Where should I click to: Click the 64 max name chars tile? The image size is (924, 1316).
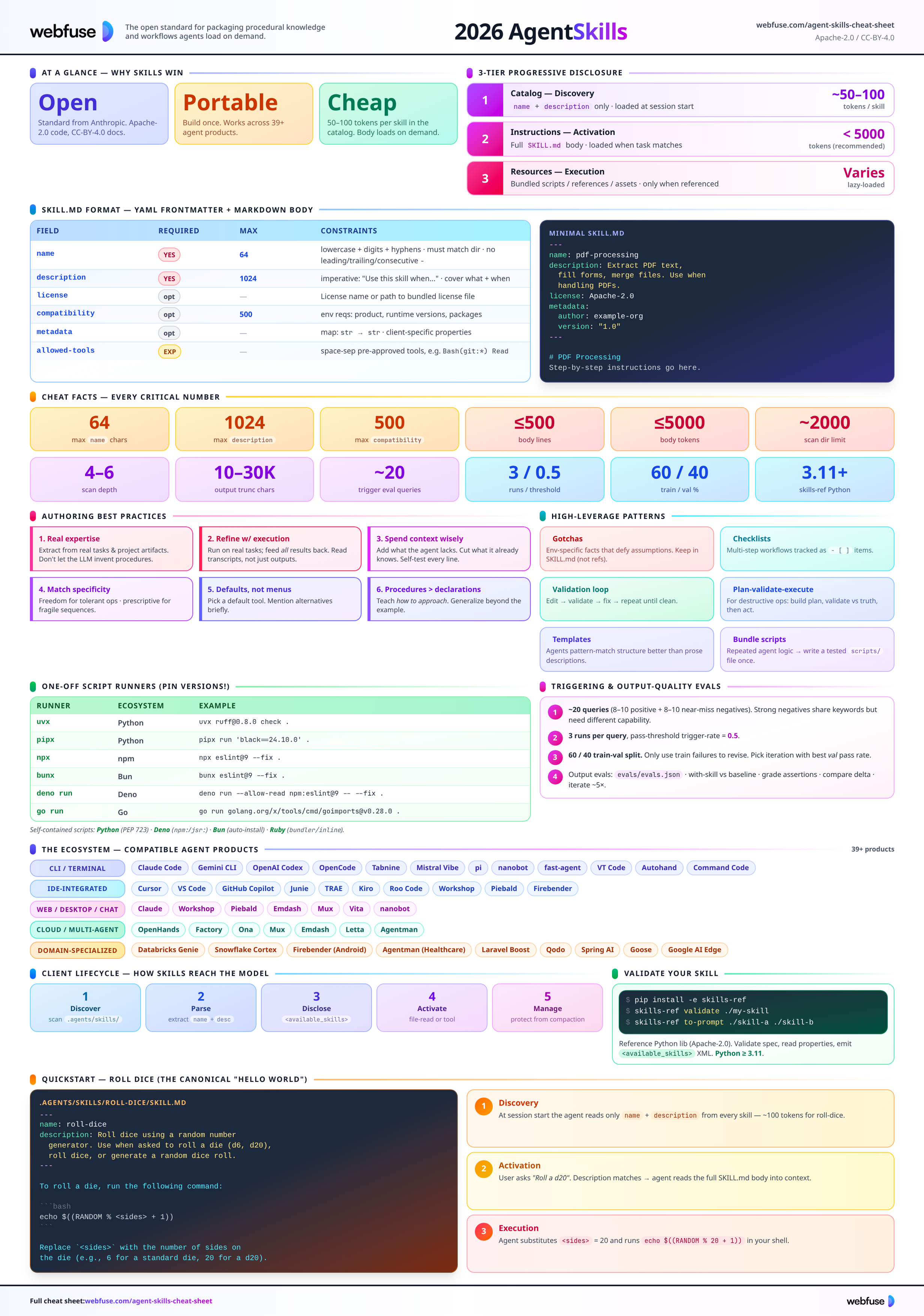coord(99,429)
